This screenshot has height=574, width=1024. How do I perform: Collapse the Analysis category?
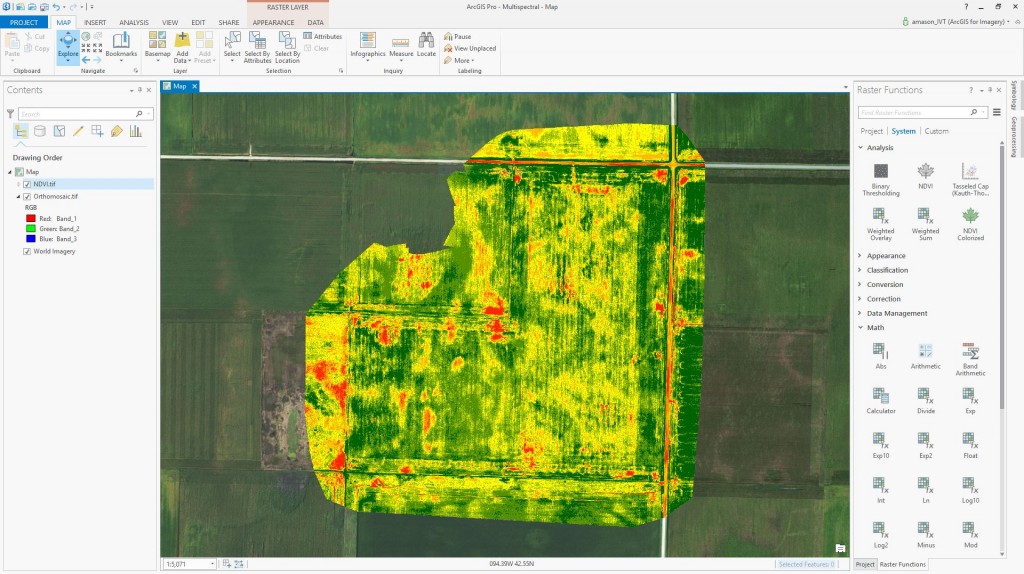pyautogui.click(x=861, y=148)
